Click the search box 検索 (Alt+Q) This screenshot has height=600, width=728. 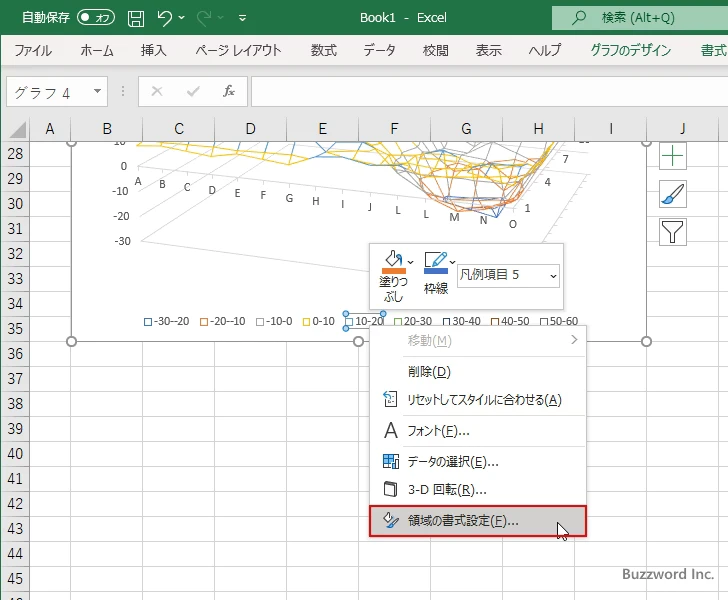640,18
